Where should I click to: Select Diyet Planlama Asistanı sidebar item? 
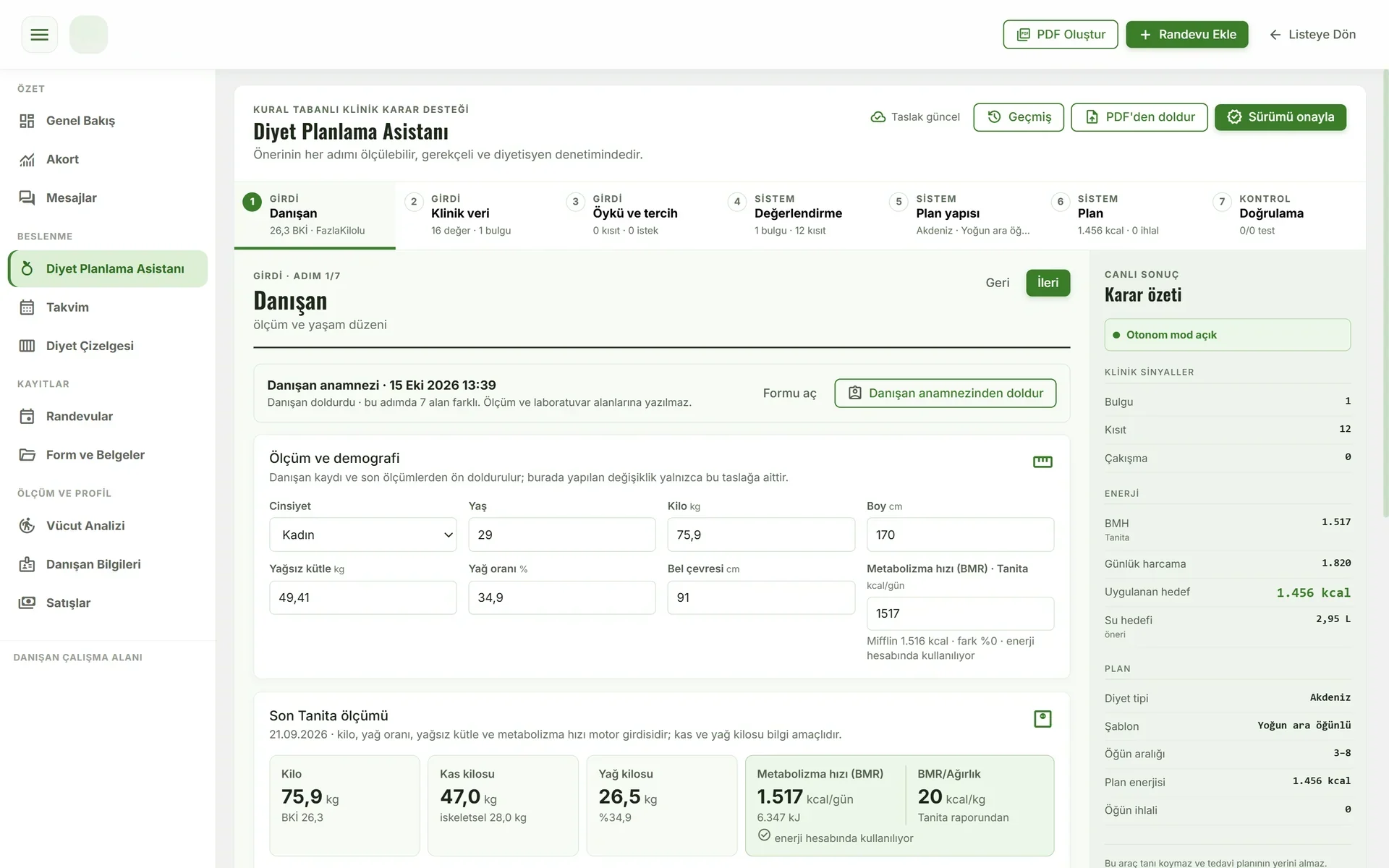point(107,268)
